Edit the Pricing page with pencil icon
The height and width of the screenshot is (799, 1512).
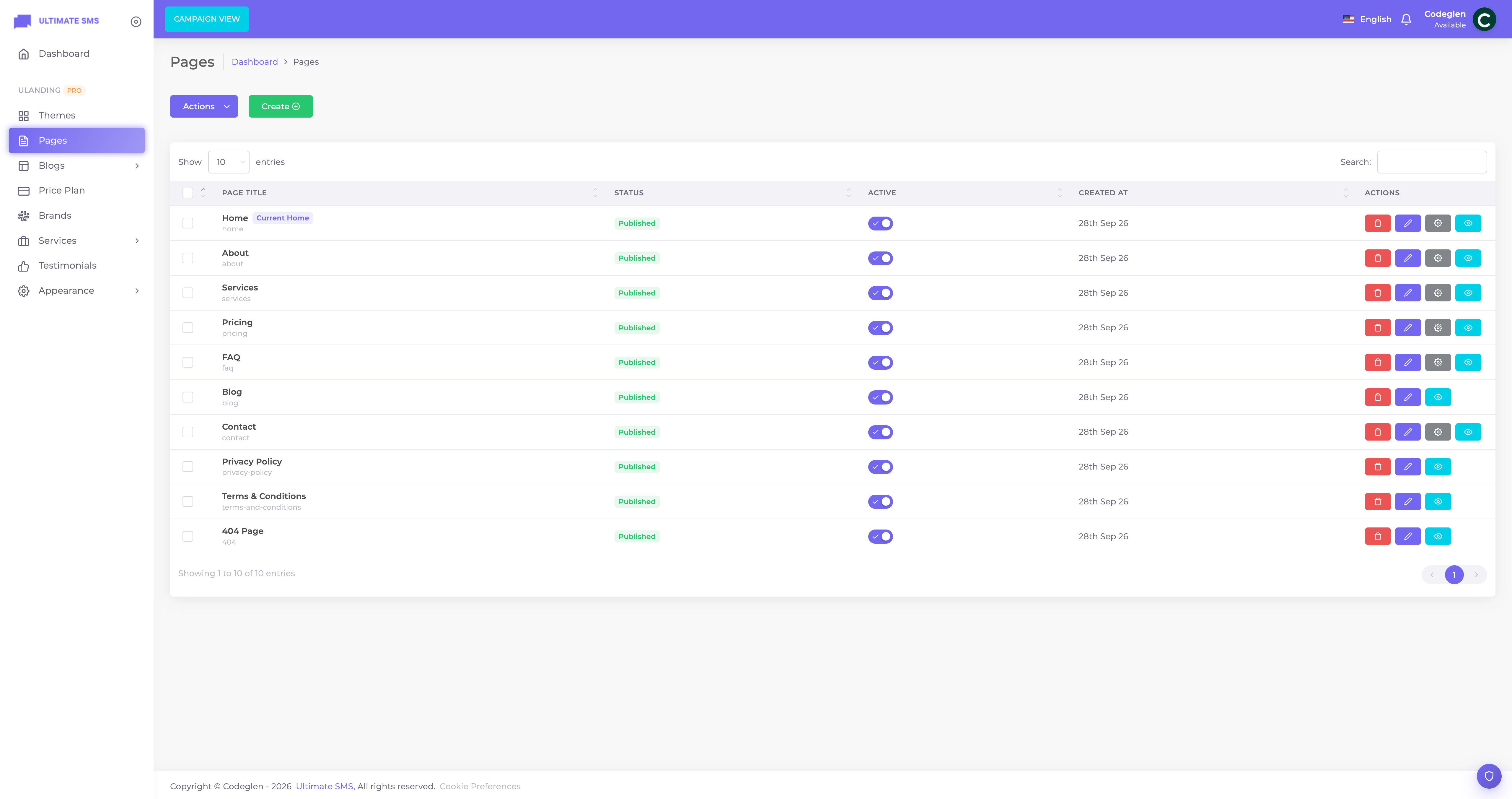(x=1407, y=327)
